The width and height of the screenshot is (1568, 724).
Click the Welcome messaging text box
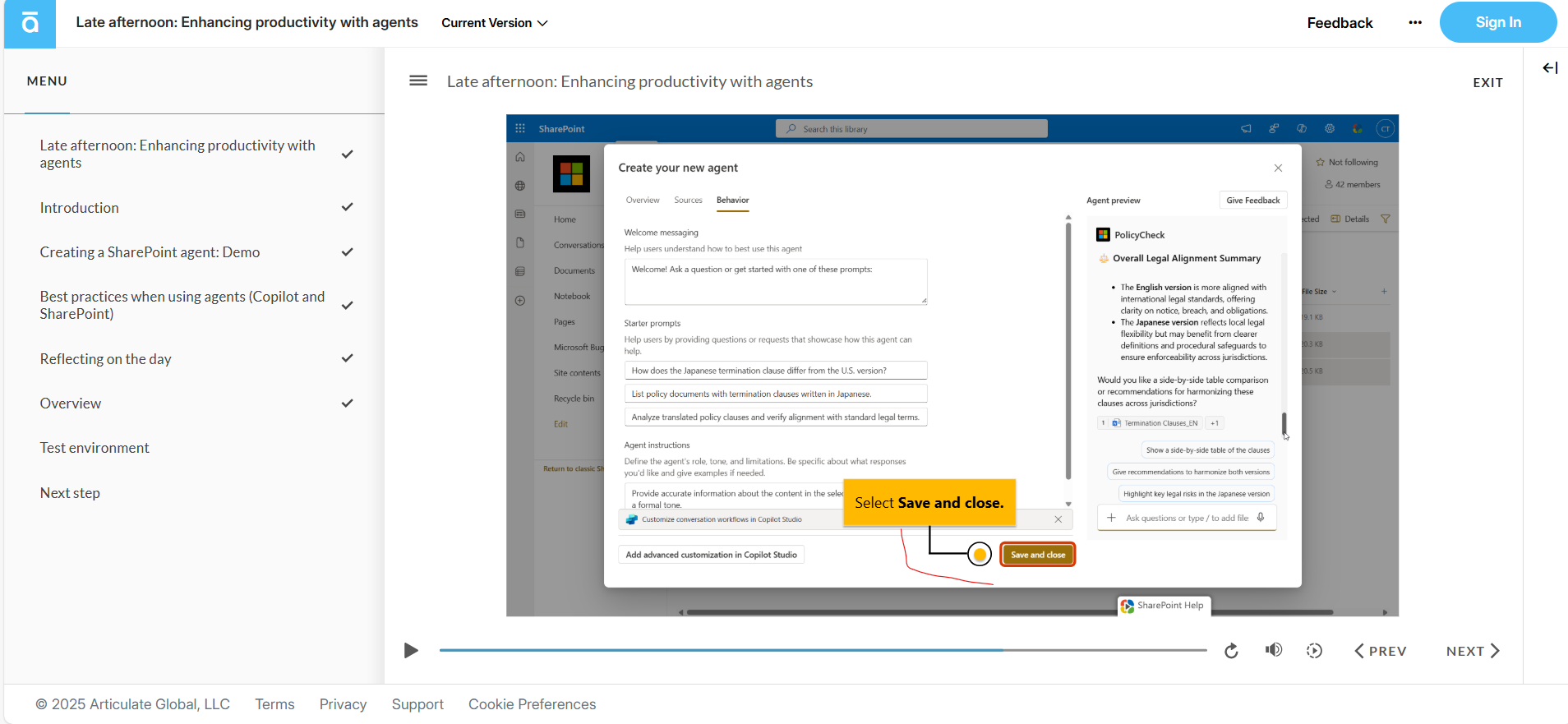click(776, 282)
